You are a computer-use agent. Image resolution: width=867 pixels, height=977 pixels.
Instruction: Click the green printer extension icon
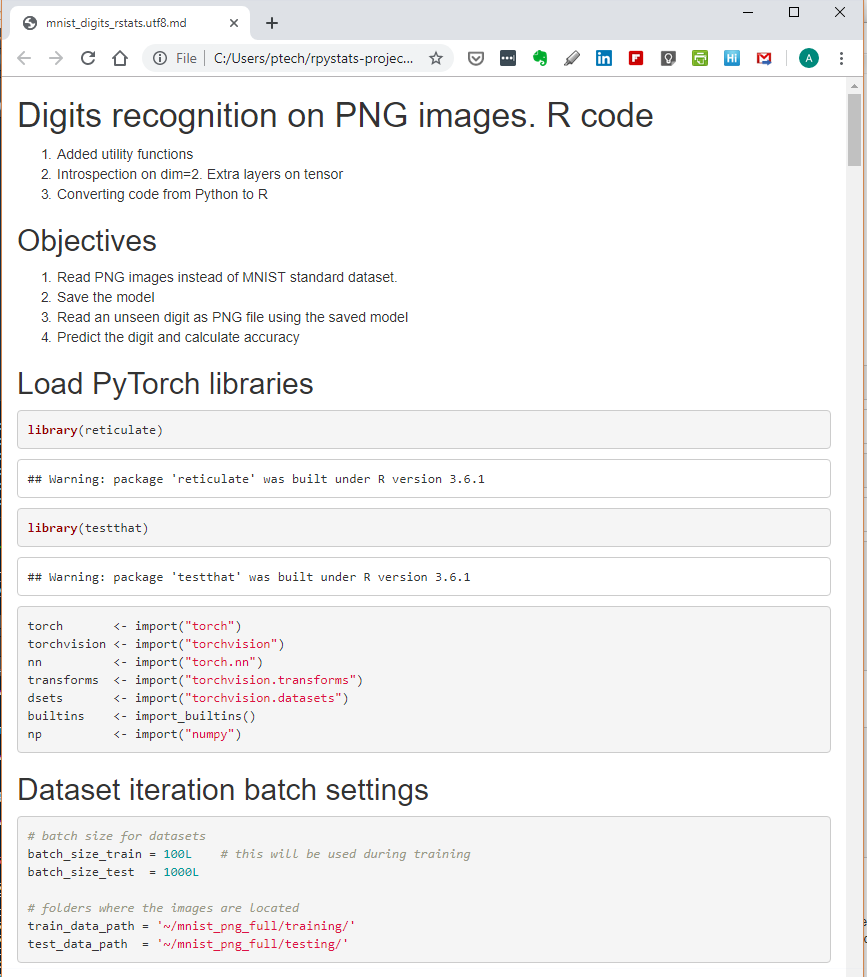(700, 58)
